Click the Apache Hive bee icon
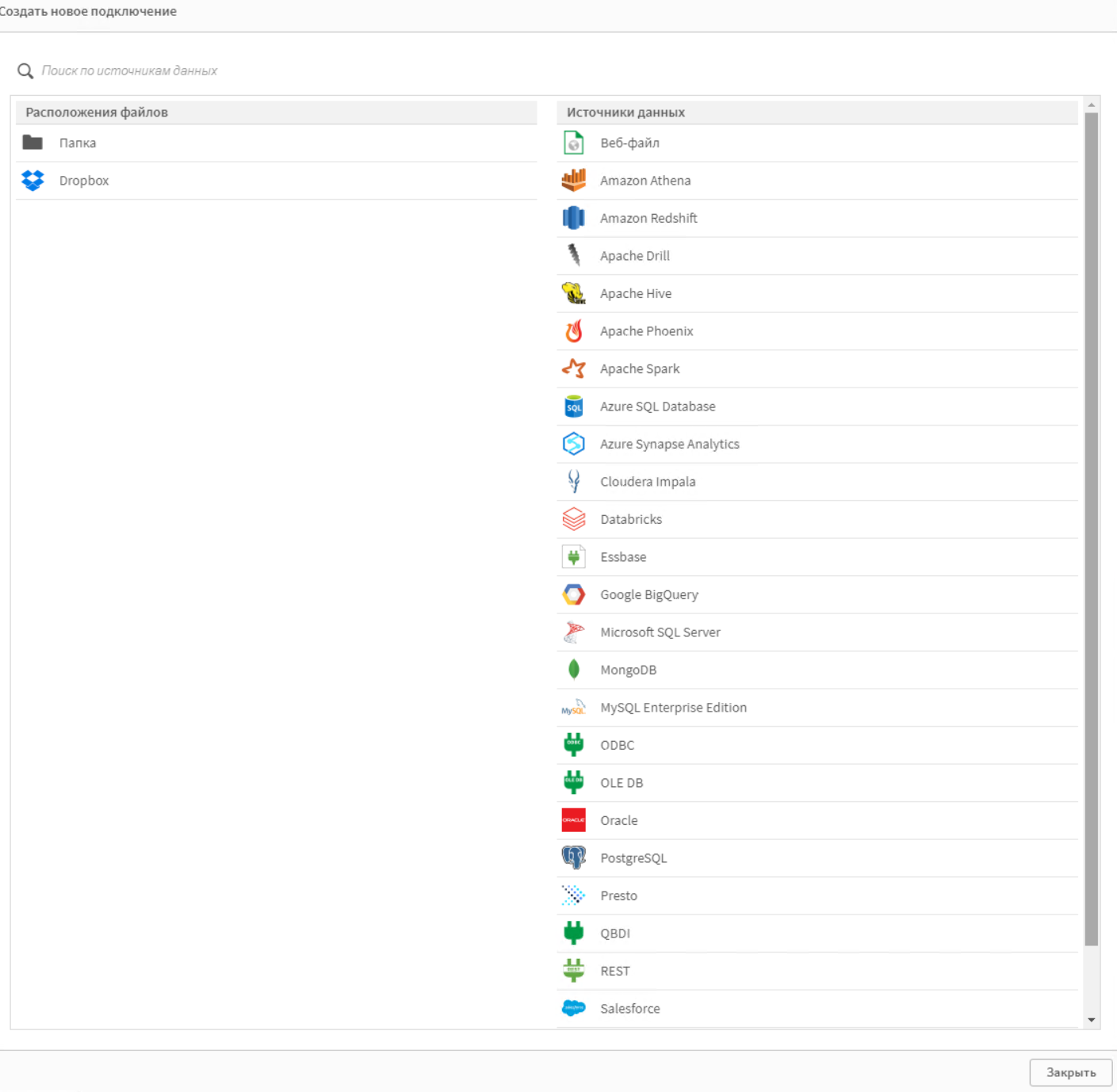 [573, 293]
